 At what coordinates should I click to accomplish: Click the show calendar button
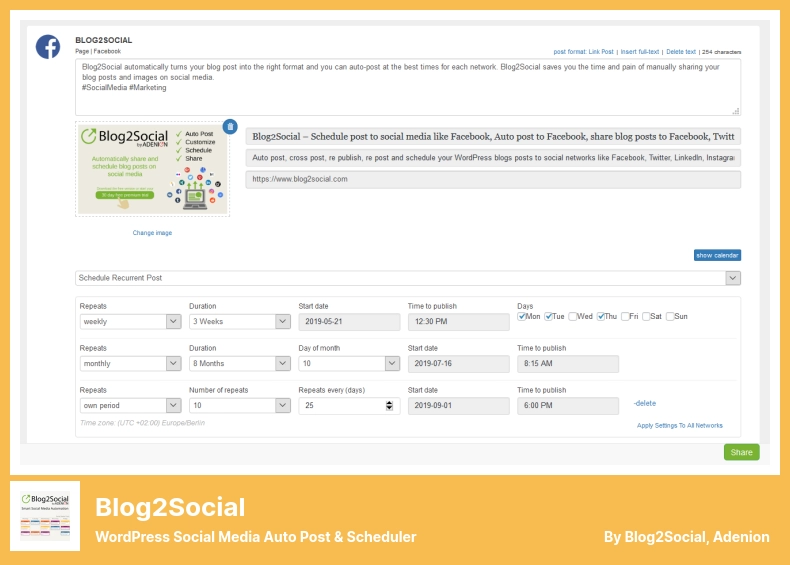[x=717, y=256]
